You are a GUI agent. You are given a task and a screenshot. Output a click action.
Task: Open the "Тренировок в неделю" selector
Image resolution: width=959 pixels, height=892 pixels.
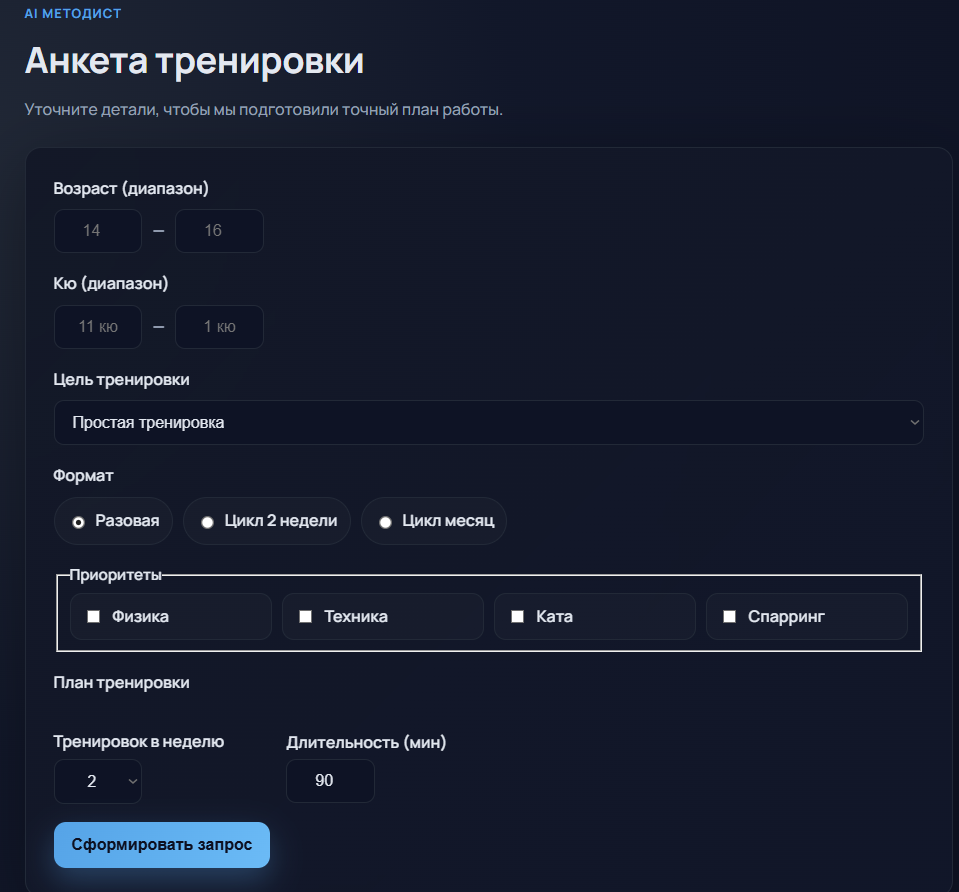97,781
